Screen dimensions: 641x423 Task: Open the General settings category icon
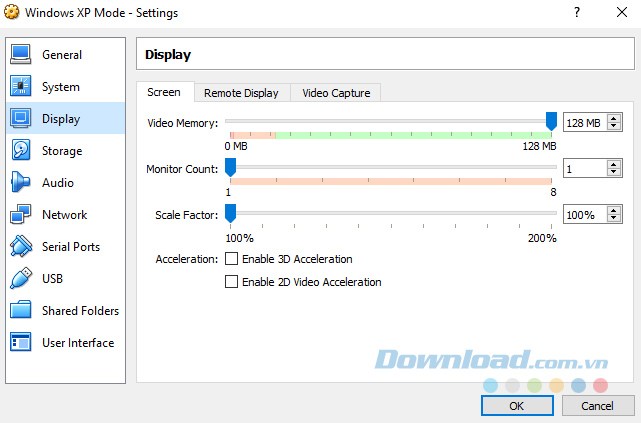20,55
